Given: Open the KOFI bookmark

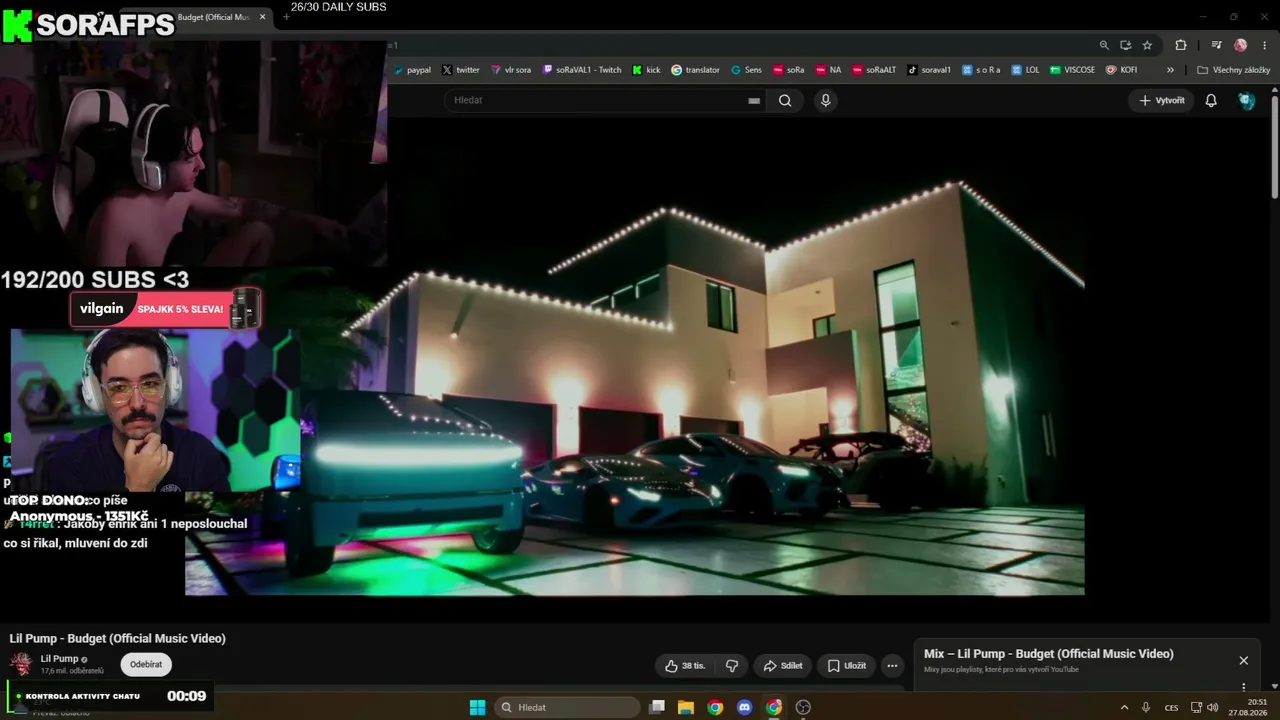Looking at the screenshot, I should [x=1121, y=70].
